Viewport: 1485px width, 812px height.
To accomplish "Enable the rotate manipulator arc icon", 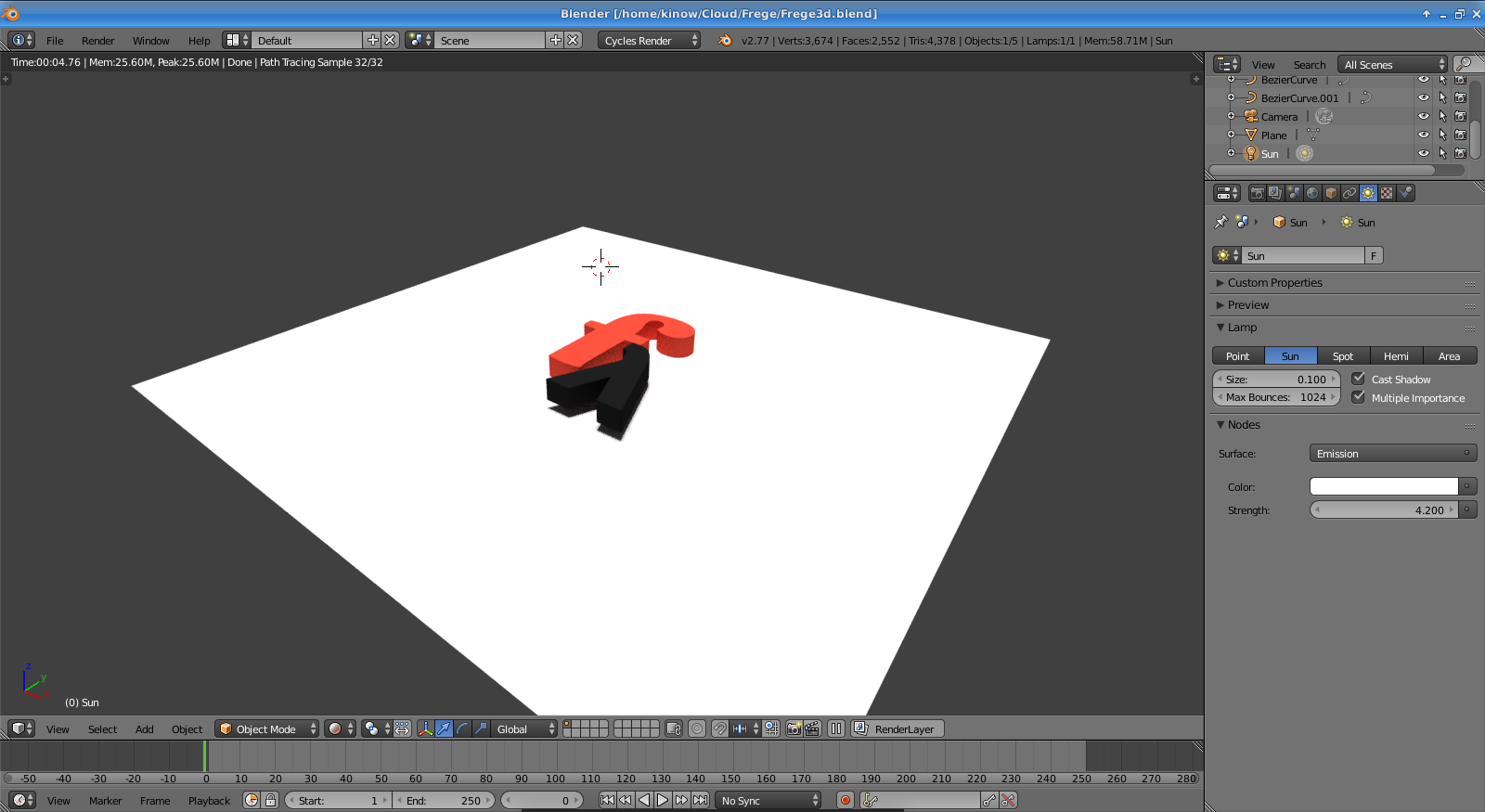I will tap(462, 728).
